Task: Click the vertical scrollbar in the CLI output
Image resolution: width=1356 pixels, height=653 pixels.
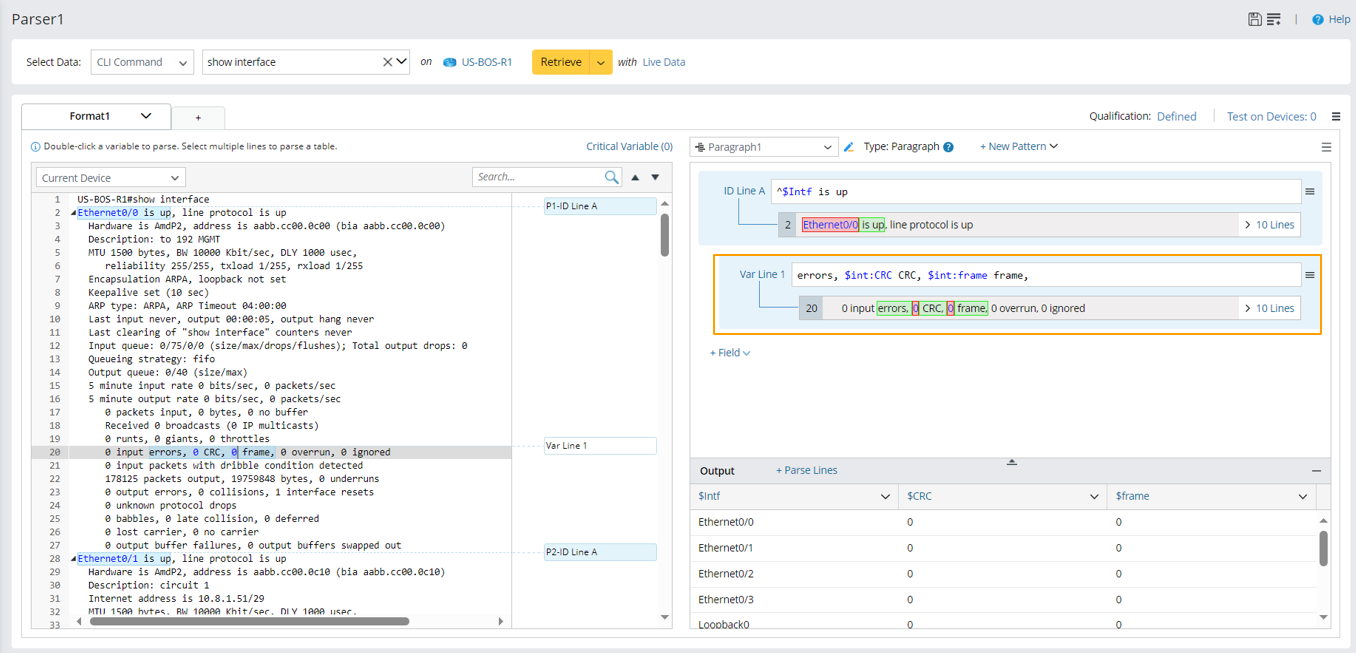Action: click(x=665, y=236)
